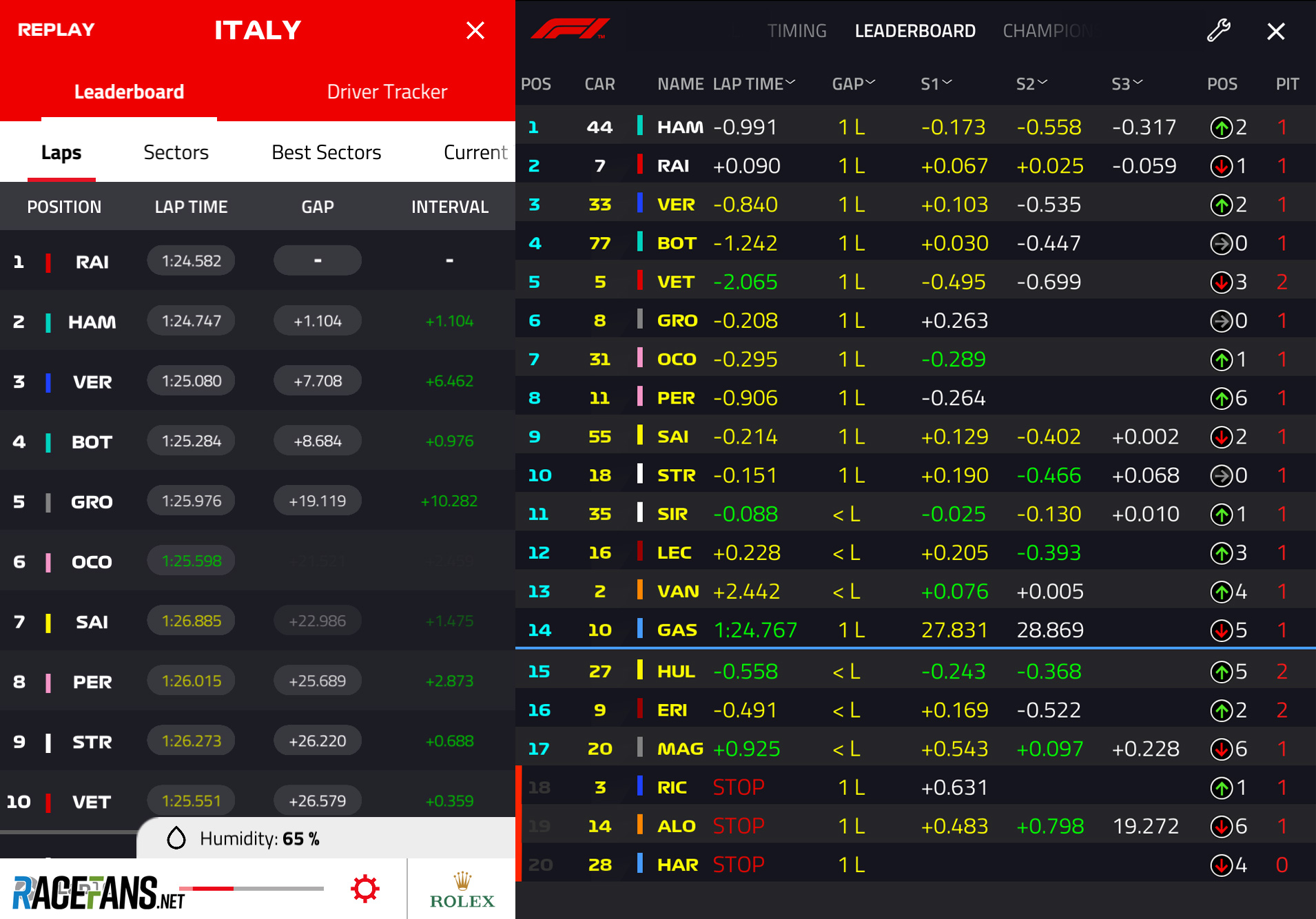
Task: Click HAM teal team color bar
Action: pyautogui.click(x=48, y=322)
